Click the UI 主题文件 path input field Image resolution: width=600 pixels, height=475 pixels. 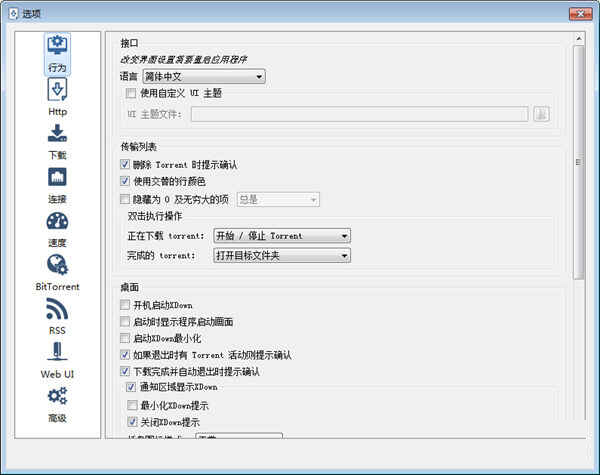[x=360, y=114]
